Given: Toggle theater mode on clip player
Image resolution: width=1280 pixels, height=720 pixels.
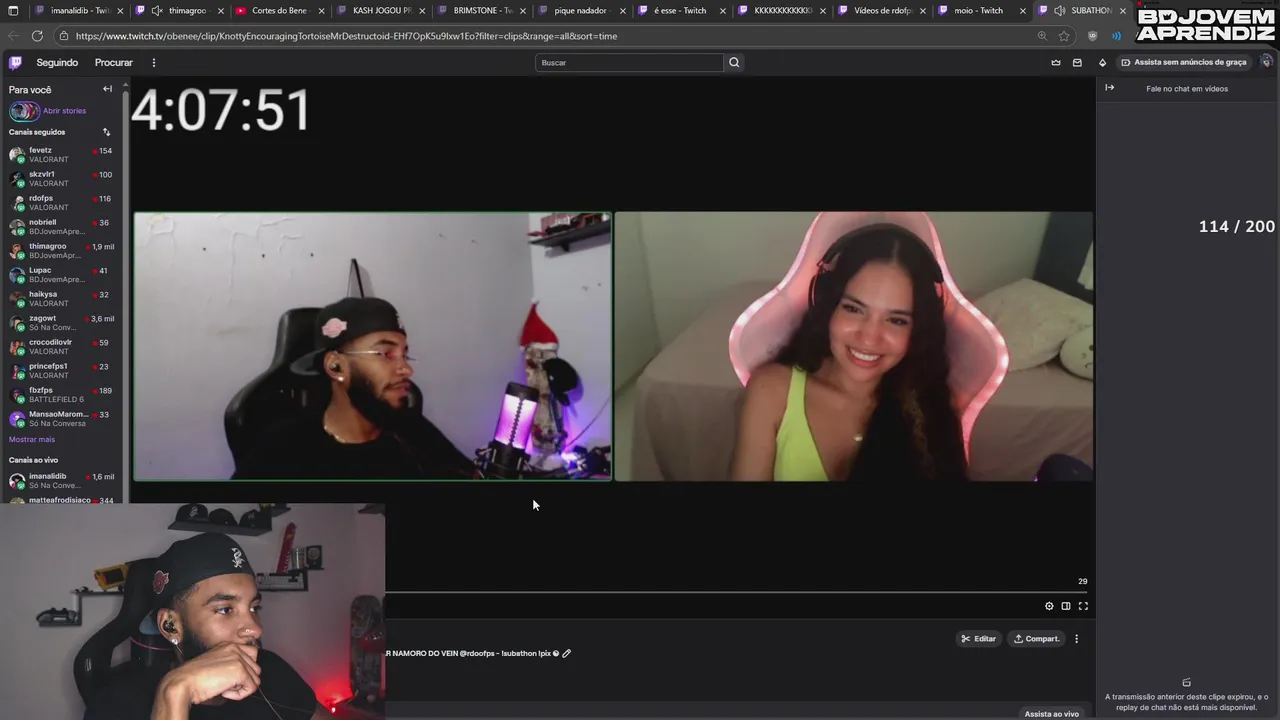Looking at the screenshot, I should pos(1066,606).
